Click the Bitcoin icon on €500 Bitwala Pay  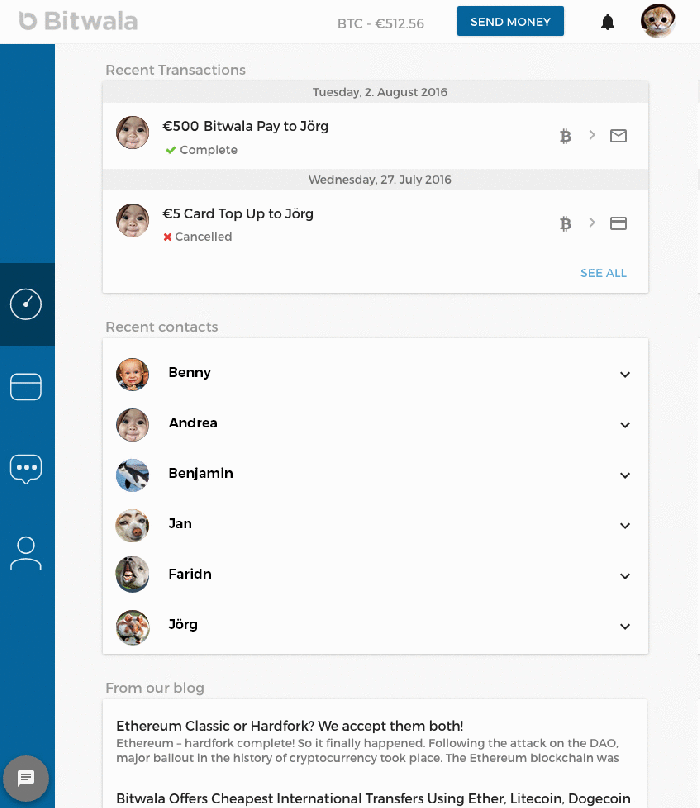tap(565, 136)
